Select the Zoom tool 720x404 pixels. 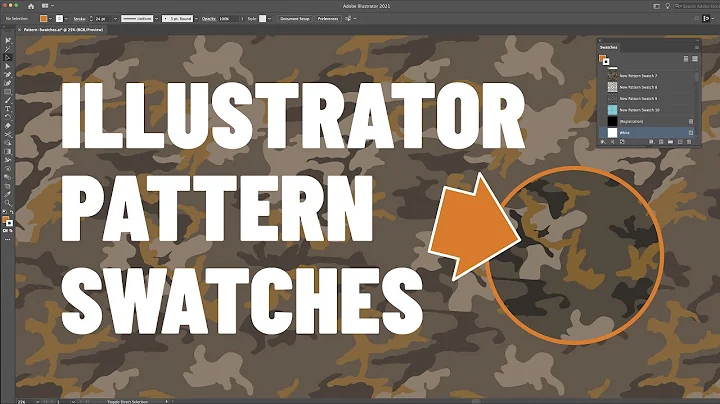point(8,202)
